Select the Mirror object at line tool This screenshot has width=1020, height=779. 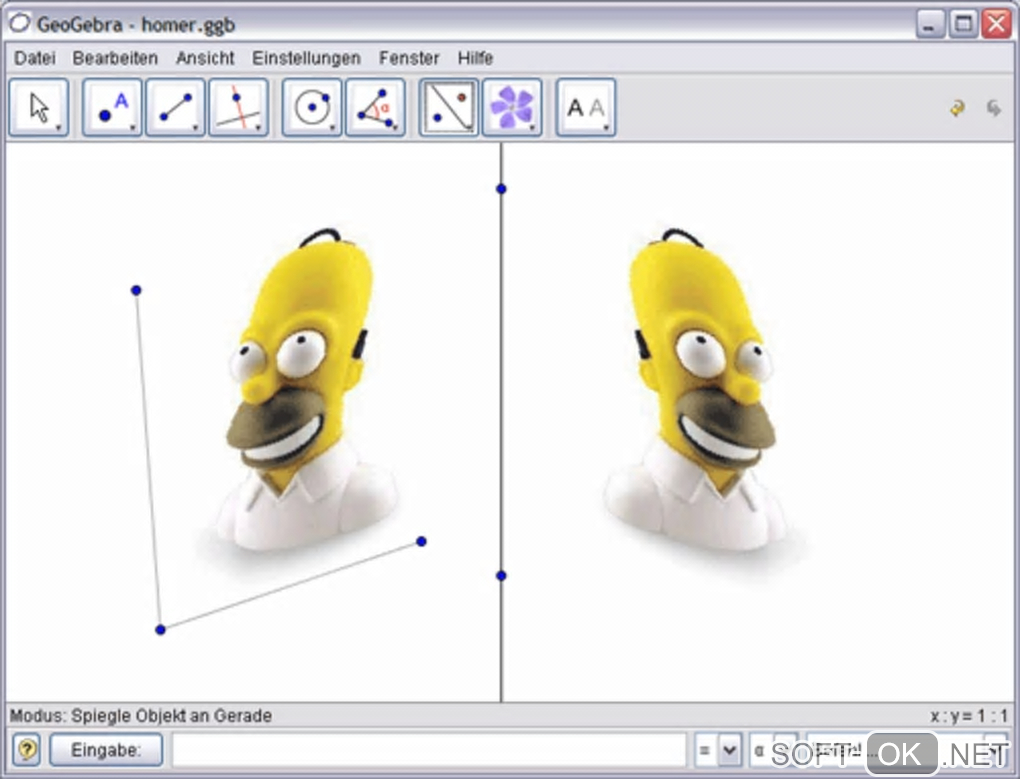[449, 107]
